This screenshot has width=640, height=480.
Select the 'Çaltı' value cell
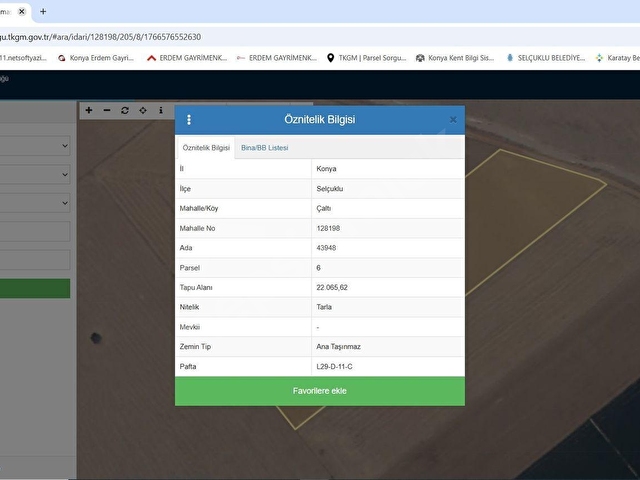(388, 208)
